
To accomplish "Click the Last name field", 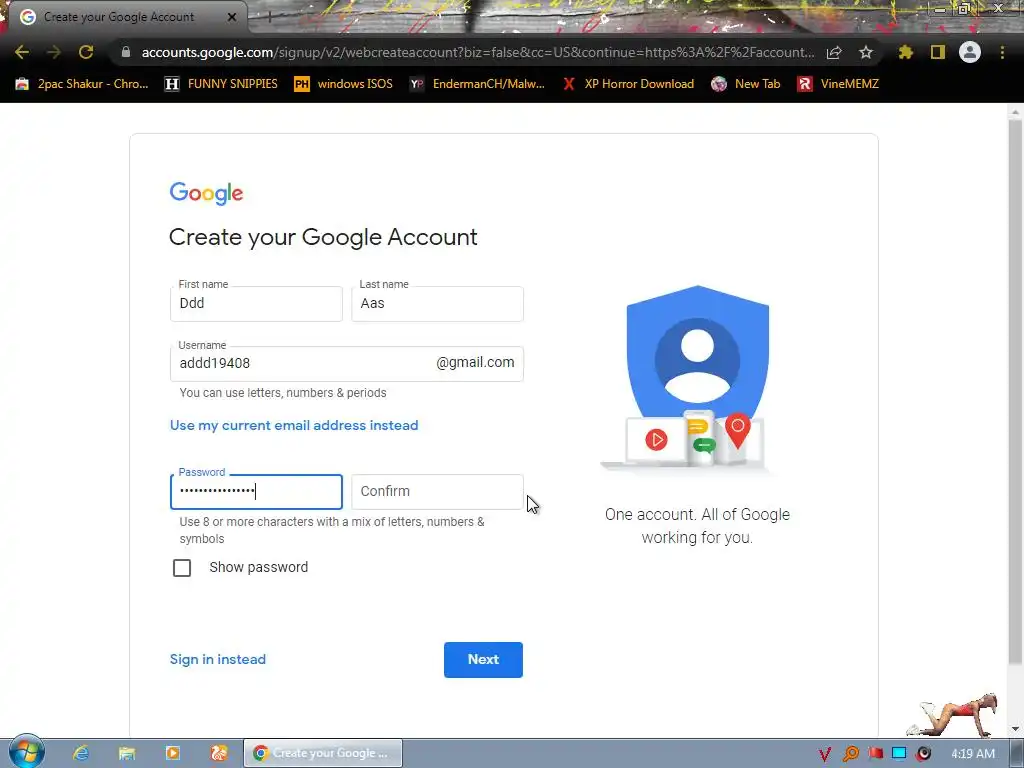I will (x=437, y=304).
